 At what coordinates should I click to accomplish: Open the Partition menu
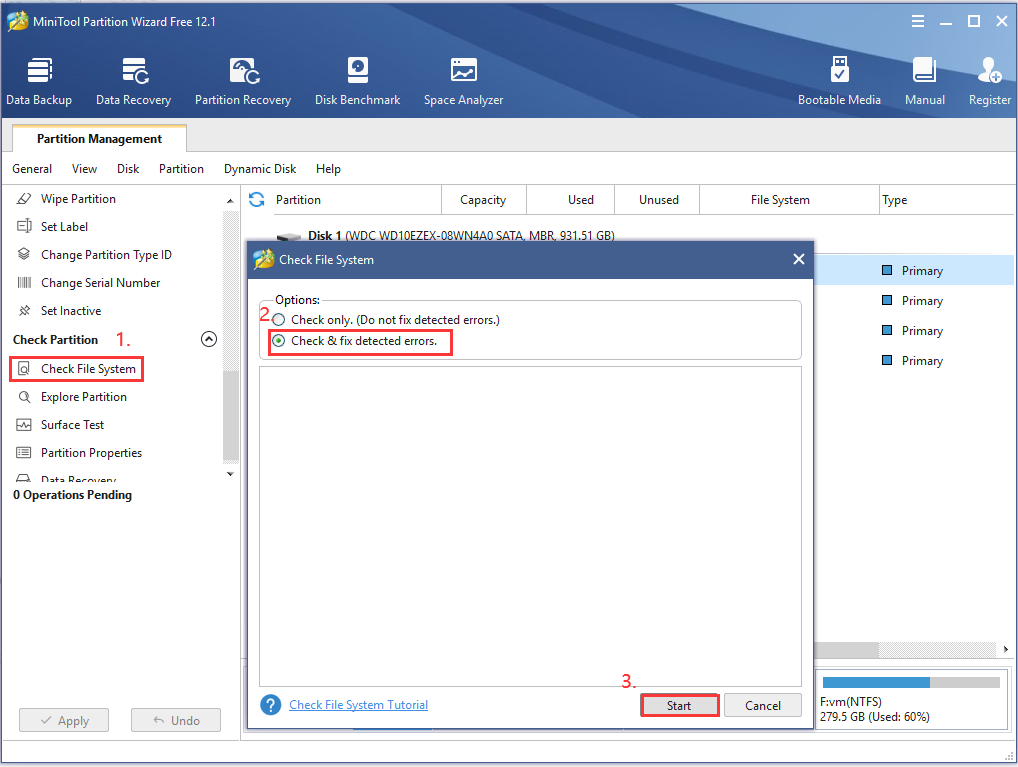(181, 169)
